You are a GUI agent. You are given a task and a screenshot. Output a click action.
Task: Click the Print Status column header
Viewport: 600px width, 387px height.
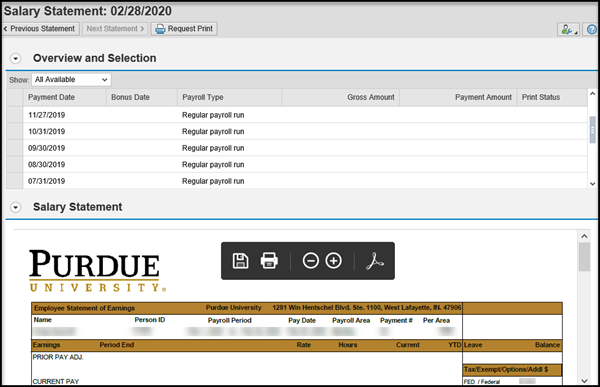pyautogui.click(x=552, y=97)
